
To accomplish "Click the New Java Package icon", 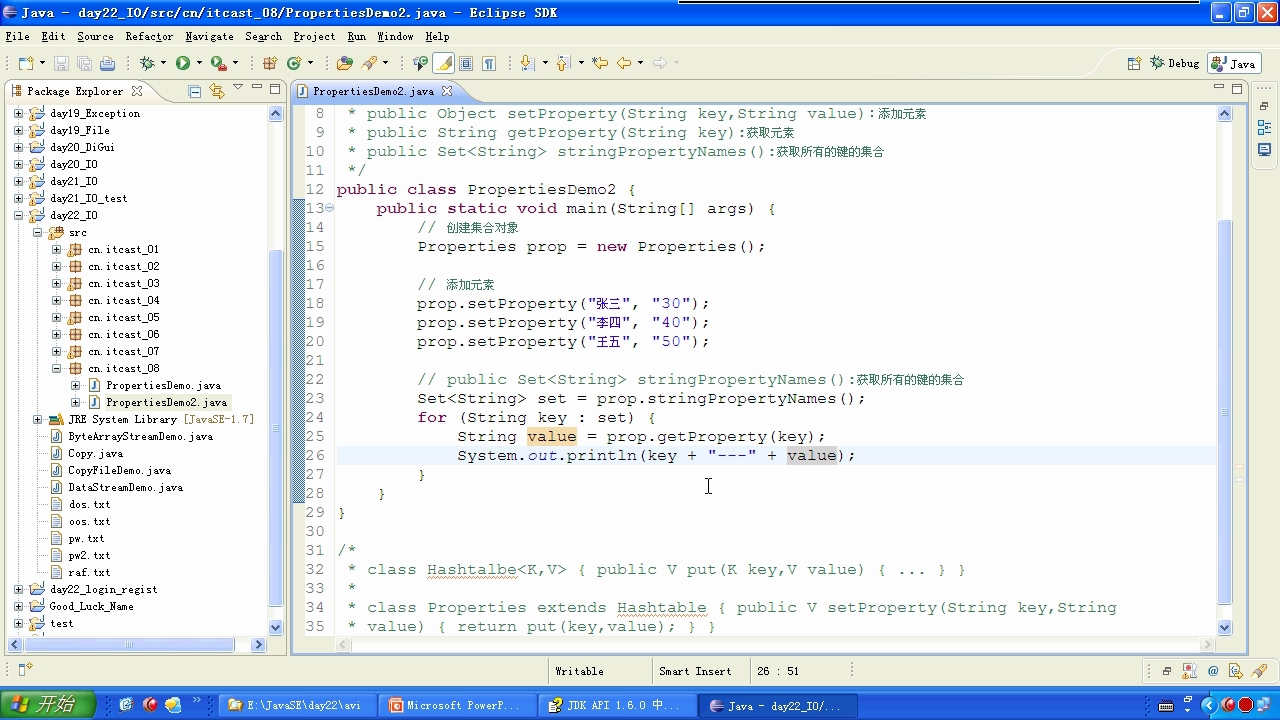I will pyautogui.click(x=269, y=63).
